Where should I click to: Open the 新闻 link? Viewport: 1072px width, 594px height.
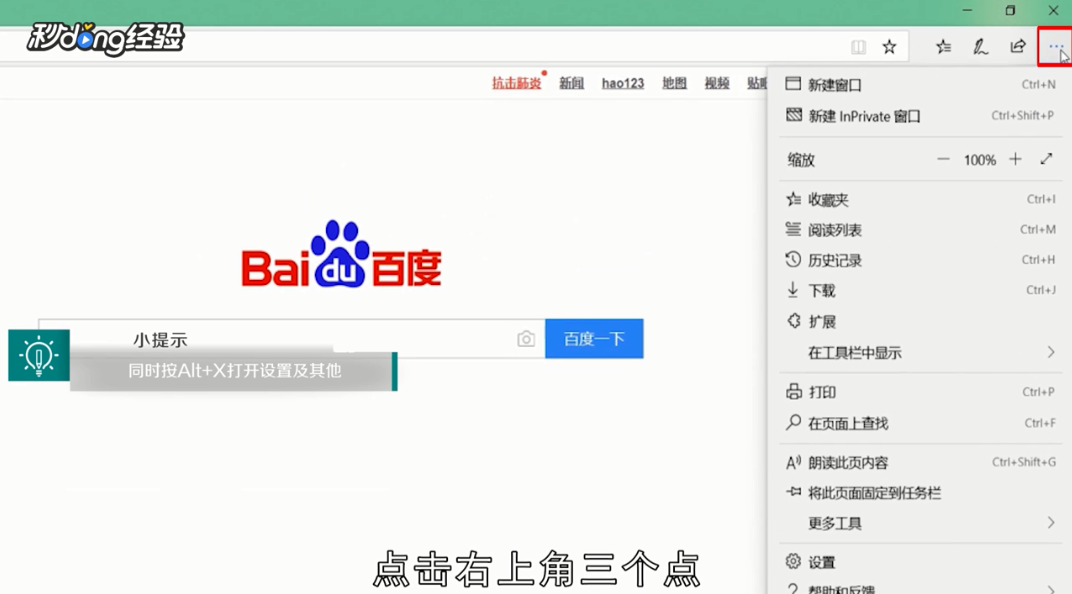point(572,83)
